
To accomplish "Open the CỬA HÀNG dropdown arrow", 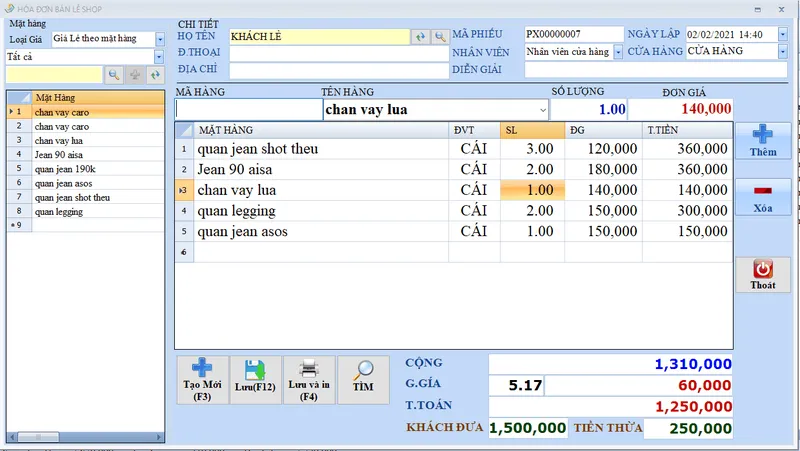I will point(783,51).
